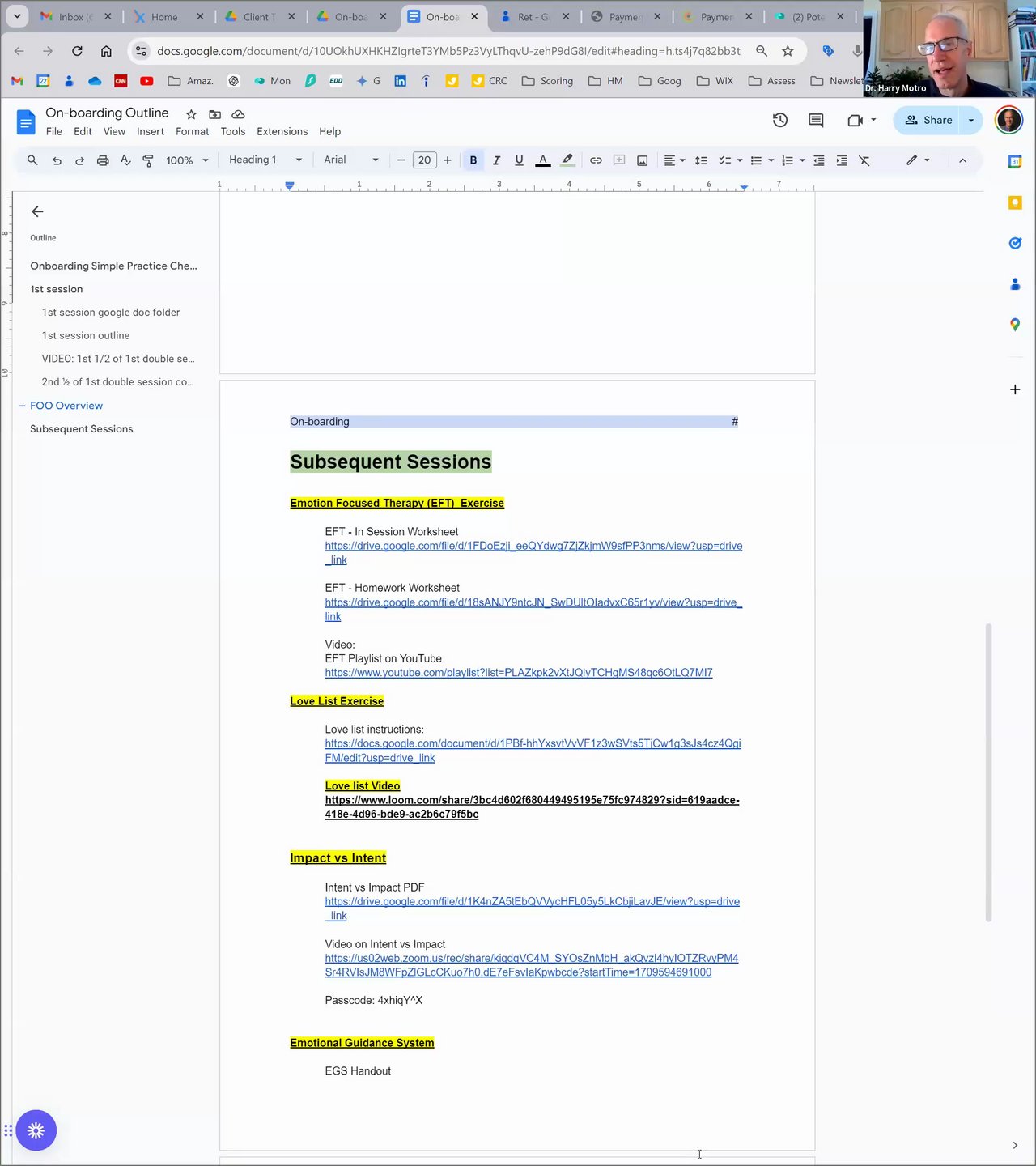This screenshot has width=1036, height=1166.
Task: Open the Heading 1 style dropdown
Action: point(265,160)
